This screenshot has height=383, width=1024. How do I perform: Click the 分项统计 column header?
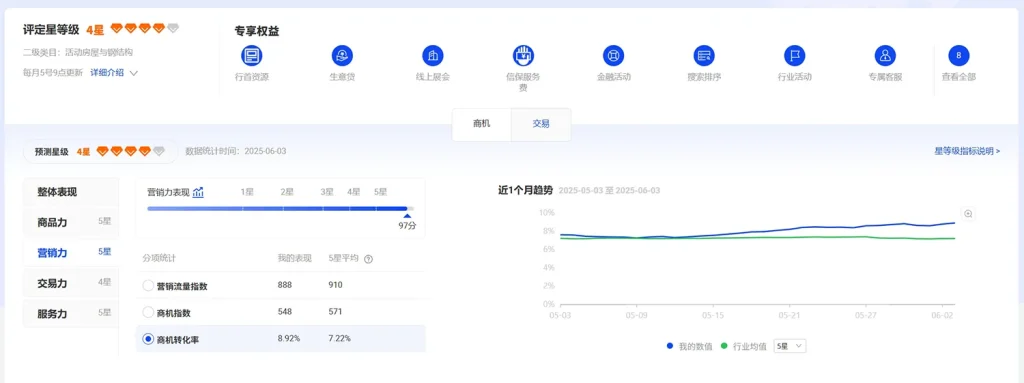pyautogui.click(x=159, y=258)
